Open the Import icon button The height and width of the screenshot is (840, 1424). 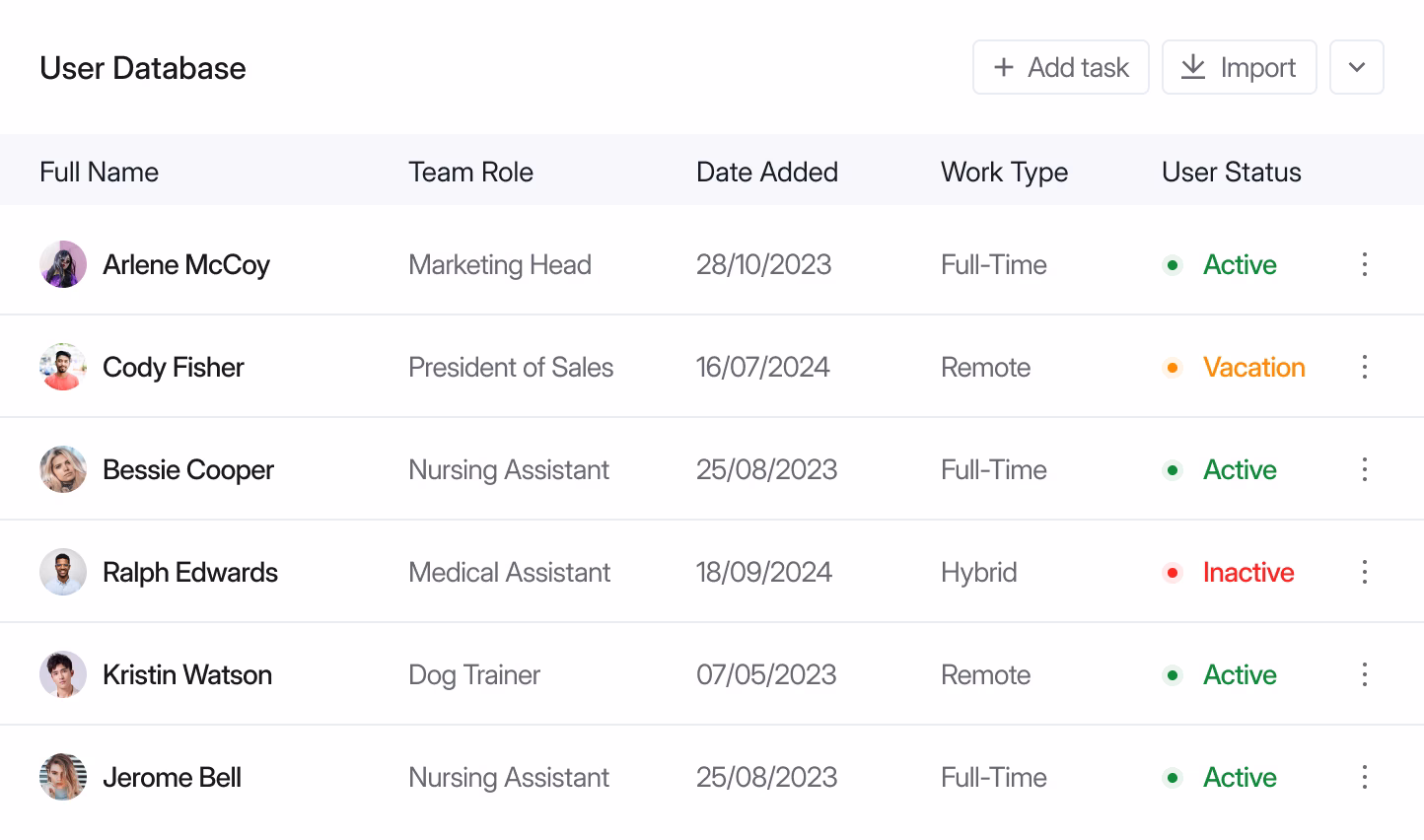click(1193, 67)
